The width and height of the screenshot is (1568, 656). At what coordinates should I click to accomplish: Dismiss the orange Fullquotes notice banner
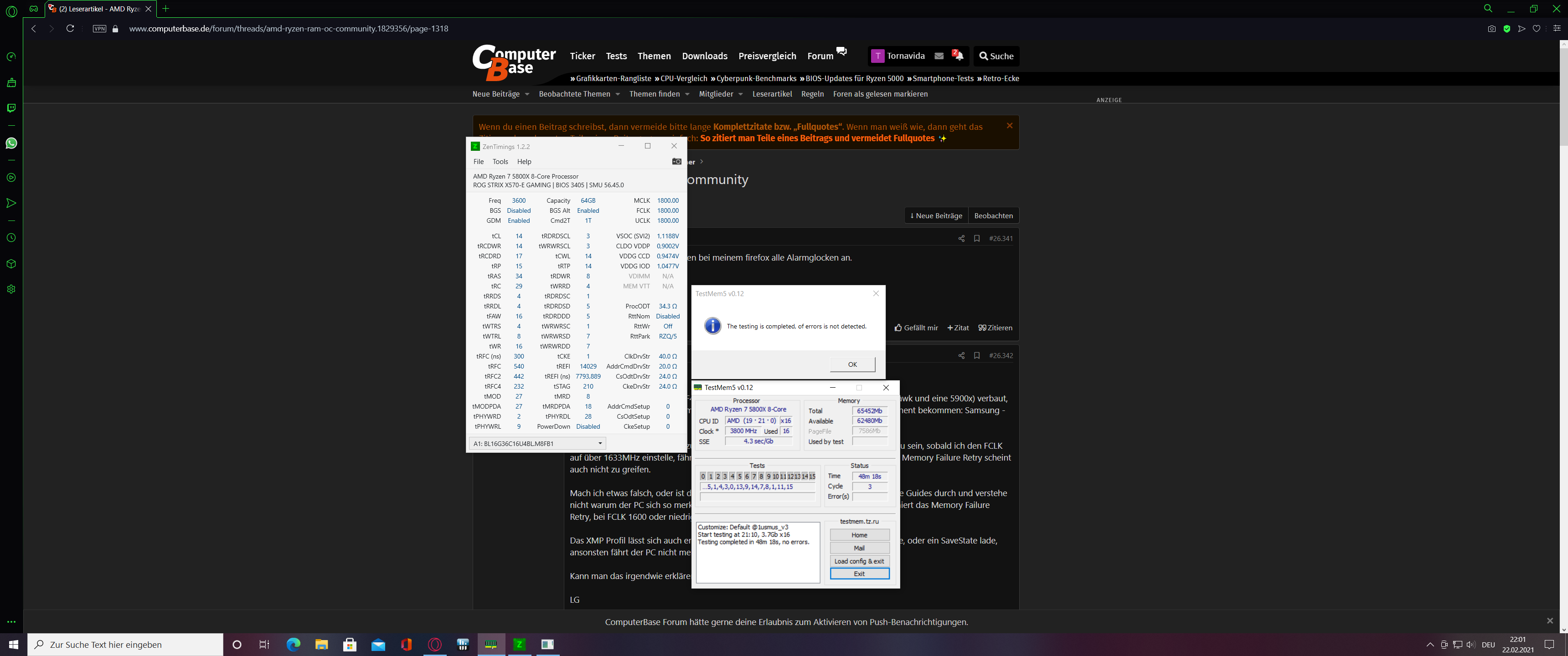(x=1009, y=126)
